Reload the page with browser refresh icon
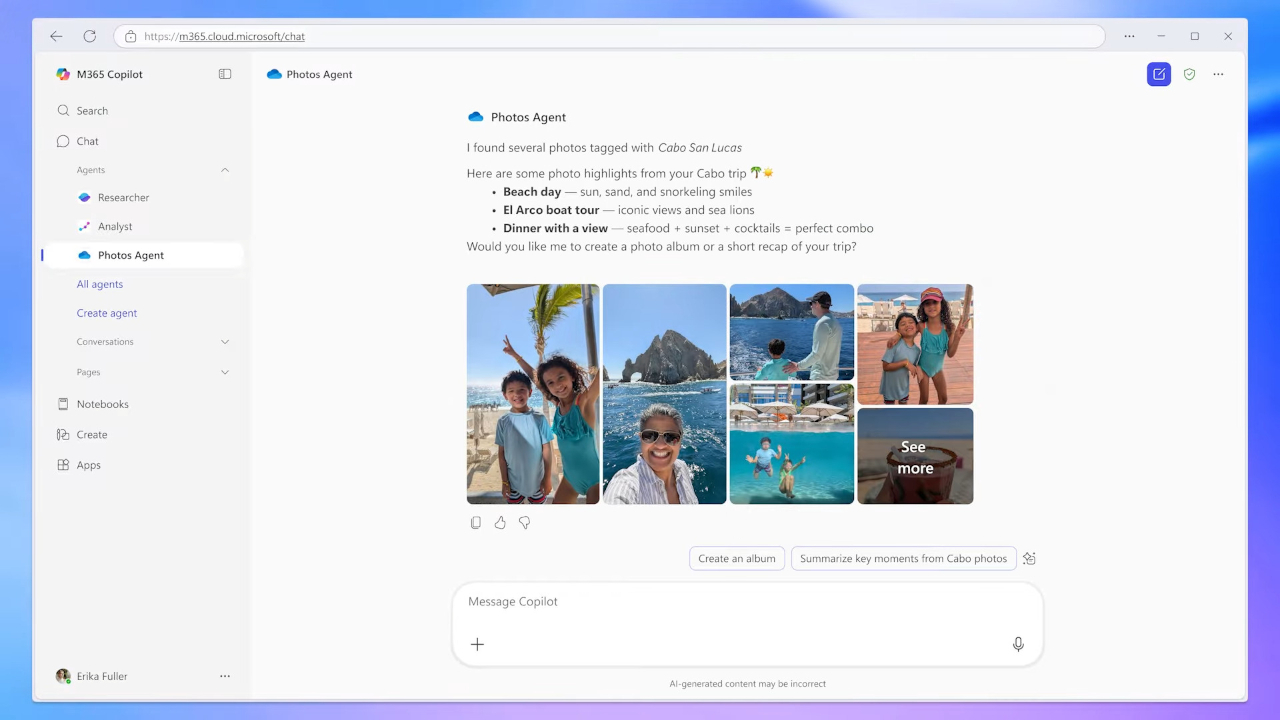This screenshot has width=1280, height=720. [x=89, y=36]
